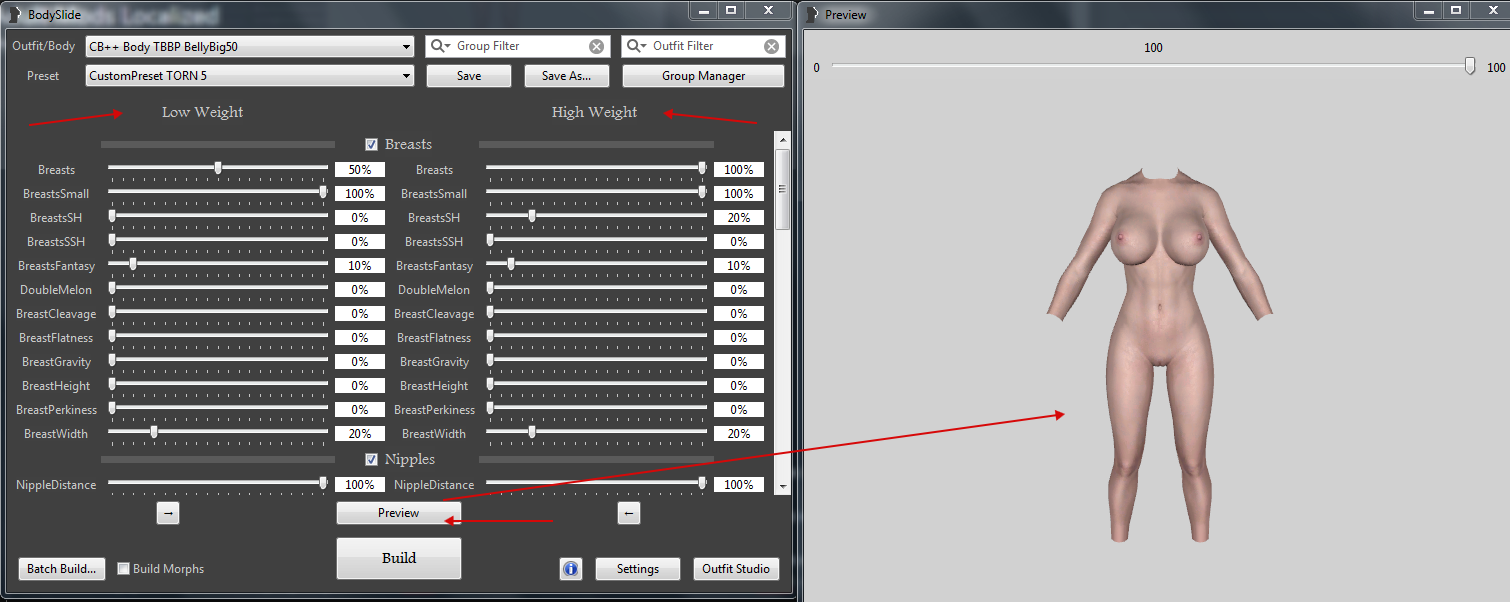Enable the Build Morphs checkbox
Image resolution: width=1510 pixels, height=602 pixels.
point(124,569)
